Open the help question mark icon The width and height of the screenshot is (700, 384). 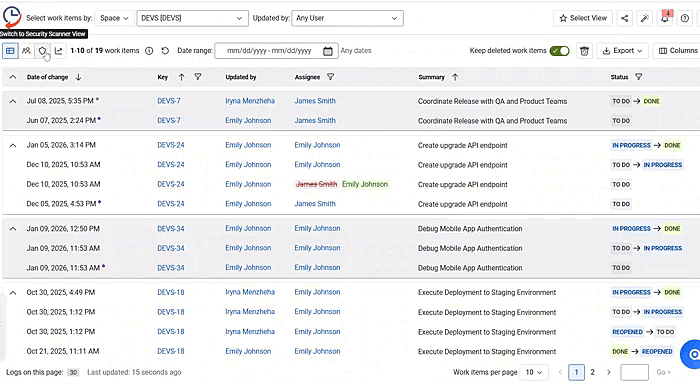(685, 18)
